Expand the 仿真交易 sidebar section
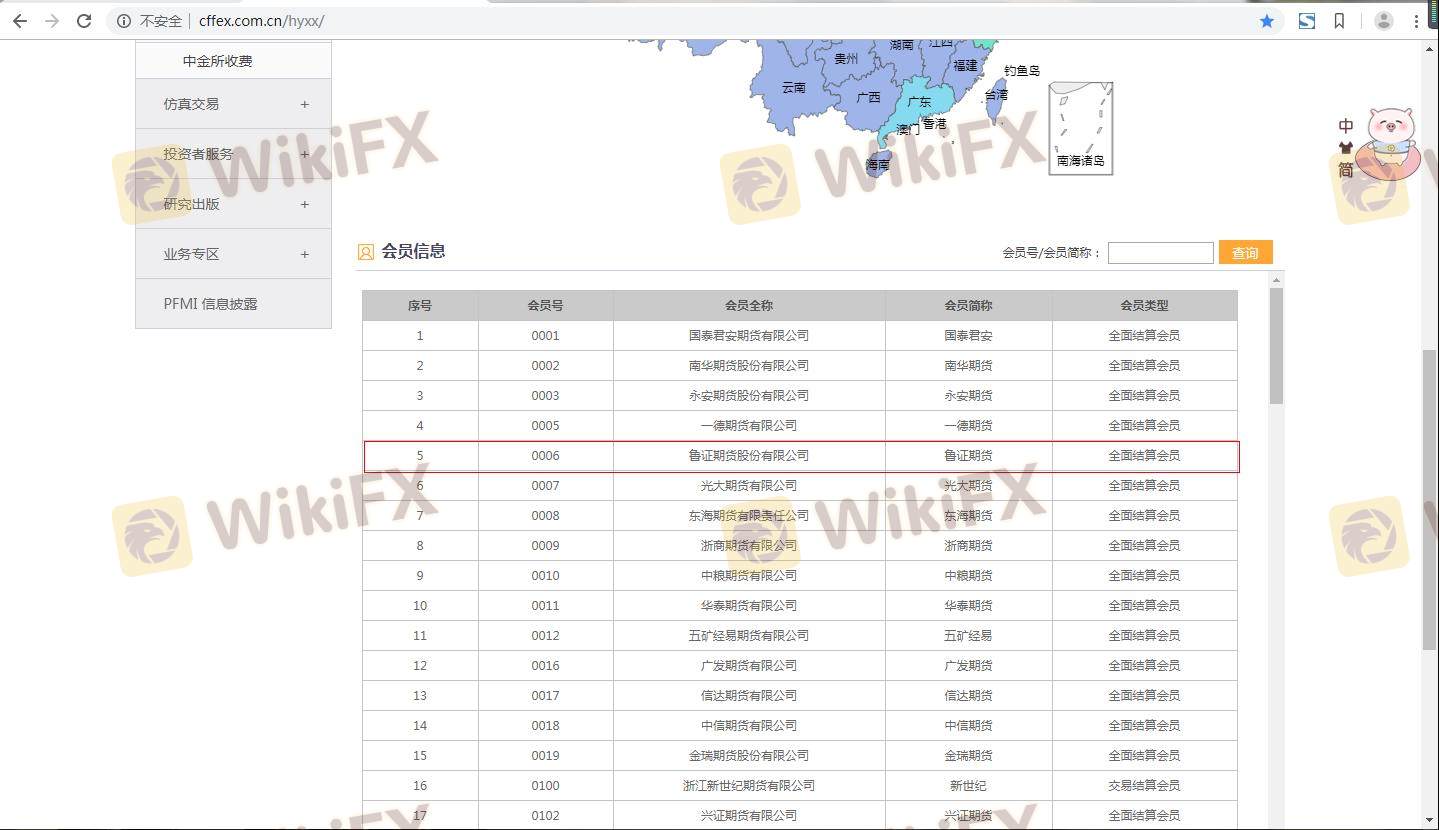This screenshot has width=1439, height=830. tap(304, 104)
